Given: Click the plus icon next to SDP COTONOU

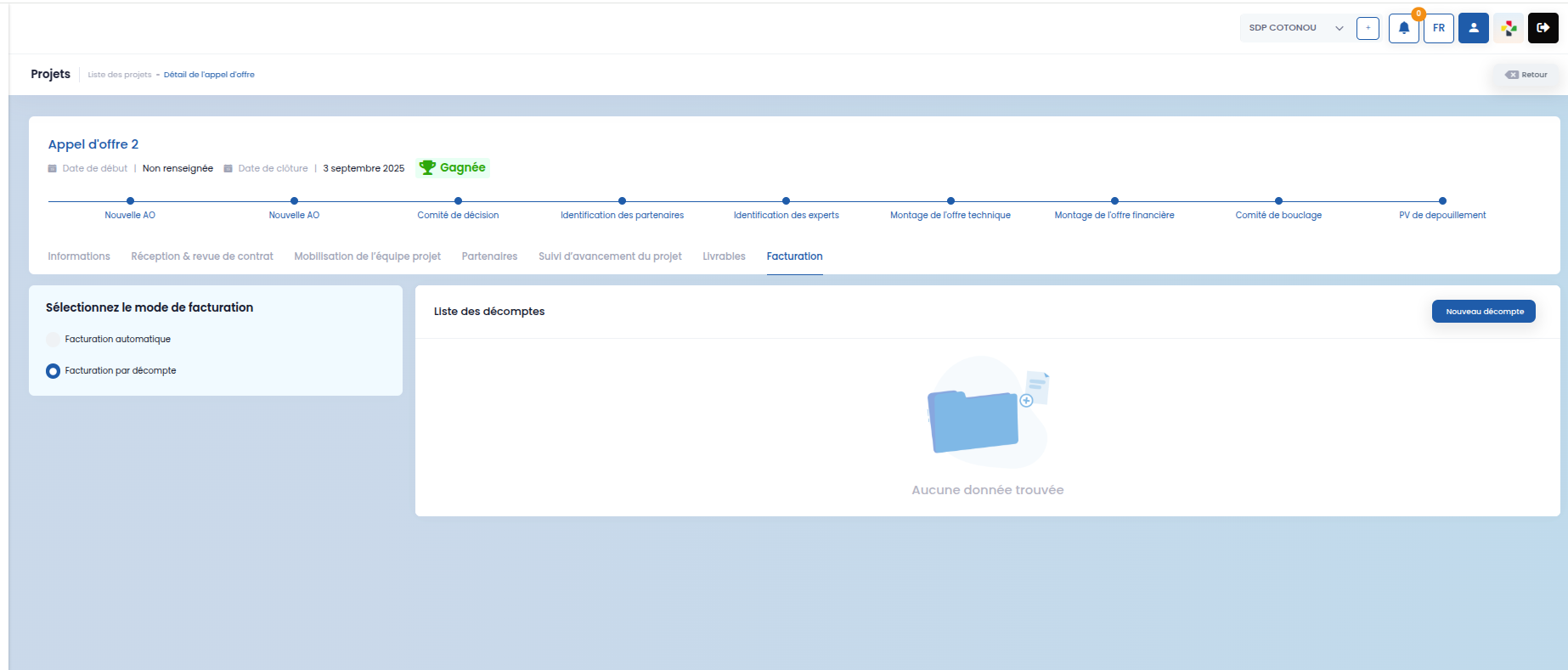Looking at the screenshot, I should click(x=1368, y=28).
